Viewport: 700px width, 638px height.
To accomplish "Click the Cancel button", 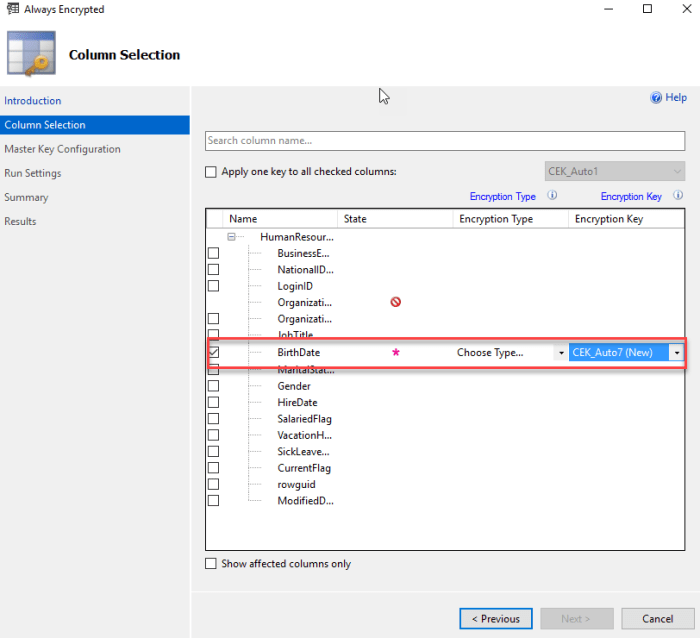I will [657, 619].
